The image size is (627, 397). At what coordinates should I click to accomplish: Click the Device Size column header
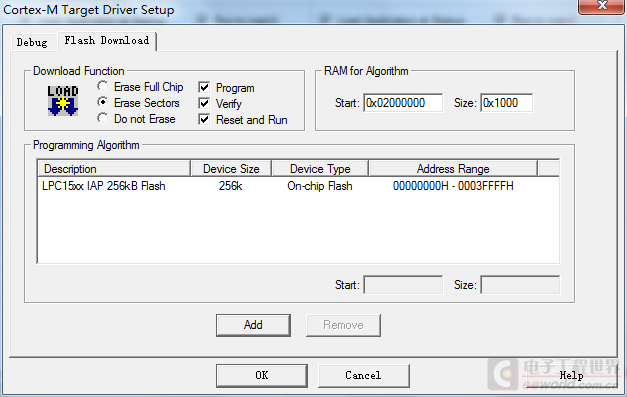click(x=231, y=168)
